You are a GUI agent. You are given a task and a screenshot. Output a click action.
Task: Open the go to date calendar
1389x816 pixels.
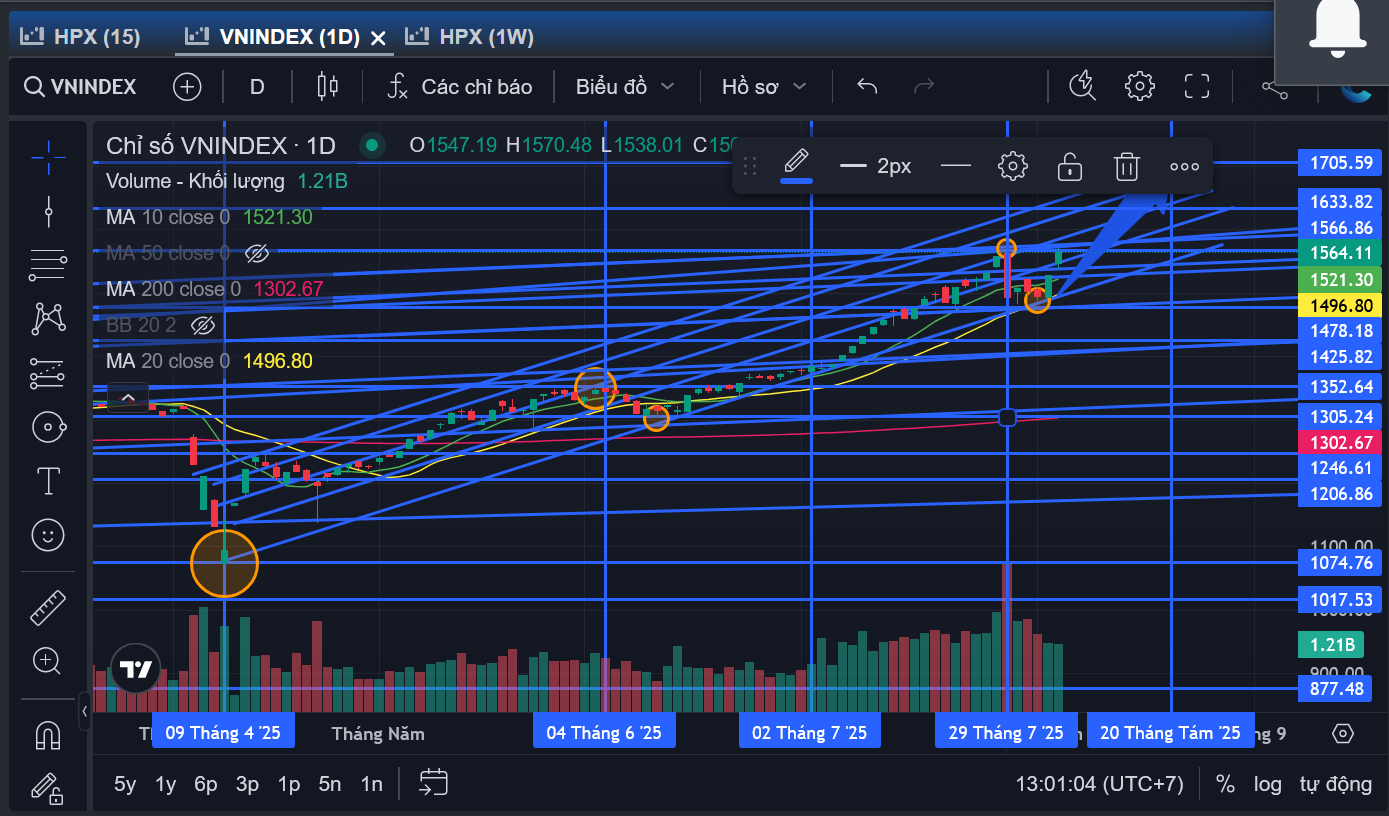433,783
